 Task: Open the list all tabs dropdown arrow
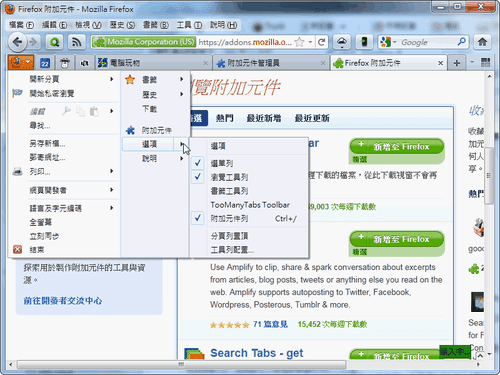(472, 62)
